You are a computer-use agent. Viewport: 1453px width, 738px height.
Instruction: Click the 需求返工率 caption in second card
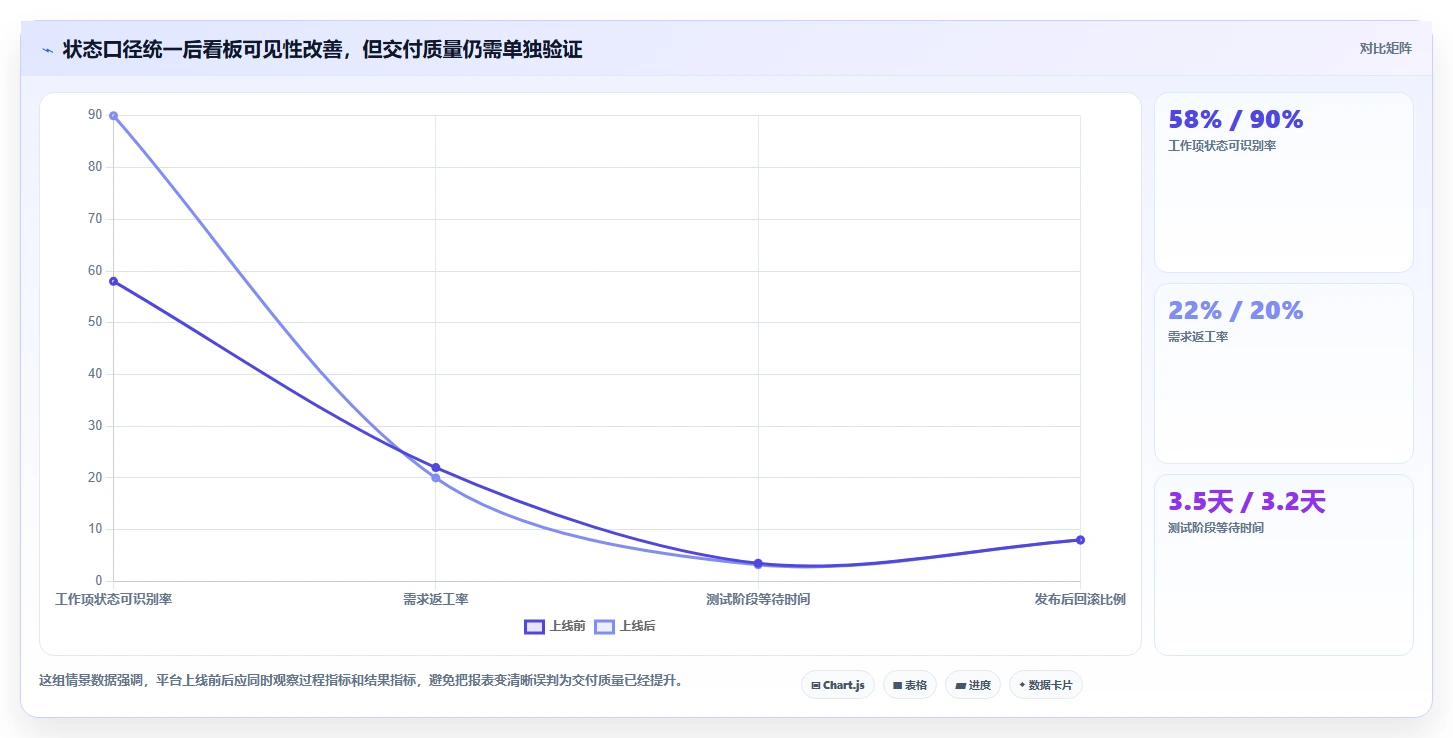[x=1198, y=337]
